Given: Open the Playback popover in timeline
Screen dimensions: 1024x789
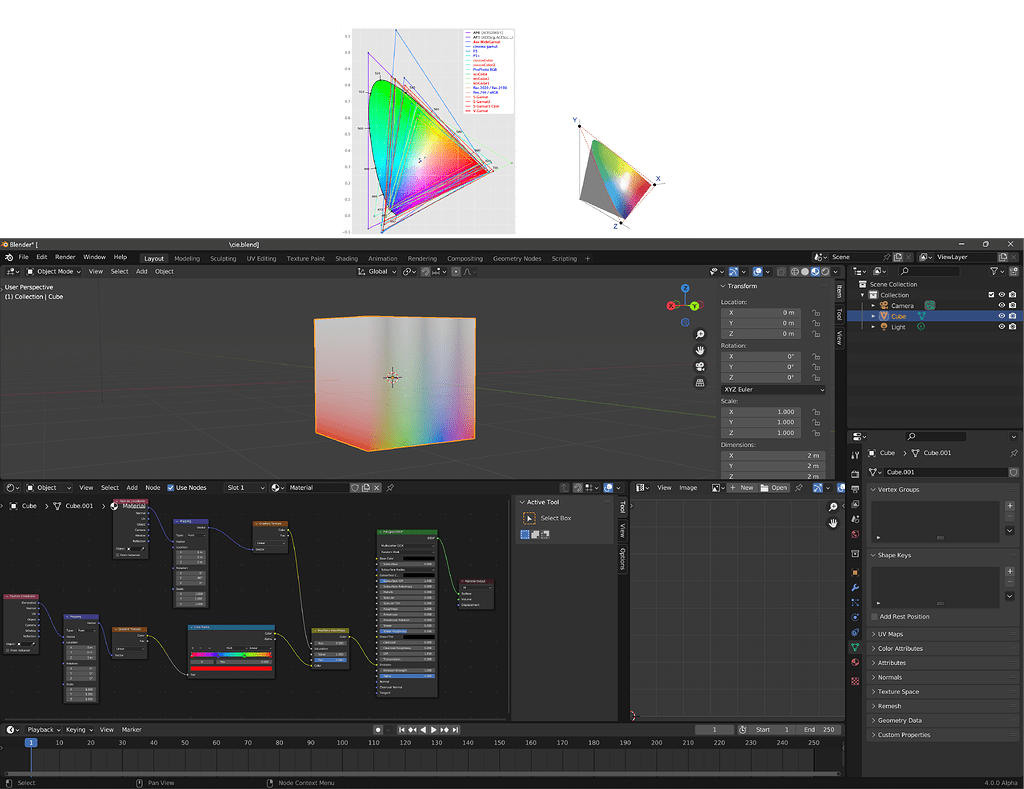Looking at the screenshot, I should click(43, 730).
